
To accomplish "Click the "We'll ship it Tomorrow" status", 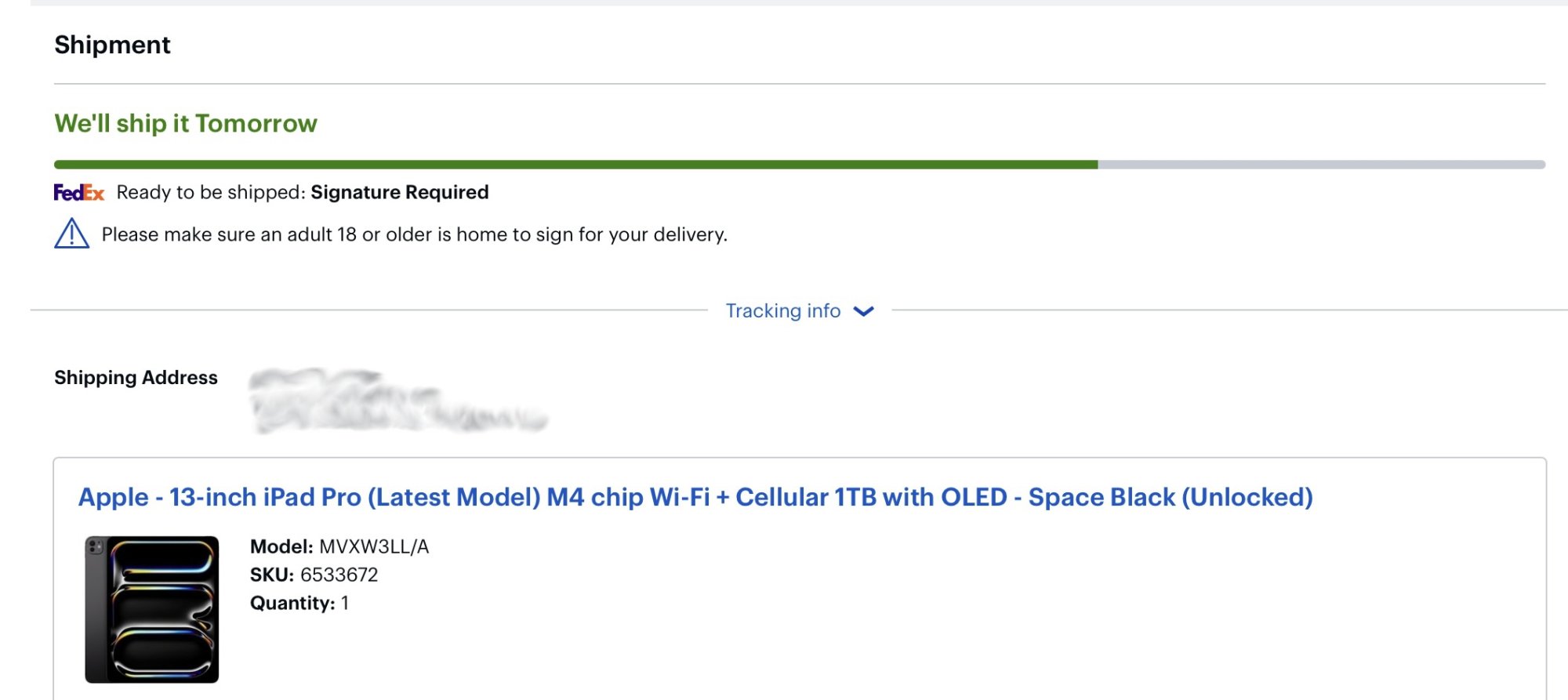I will 186,123.
